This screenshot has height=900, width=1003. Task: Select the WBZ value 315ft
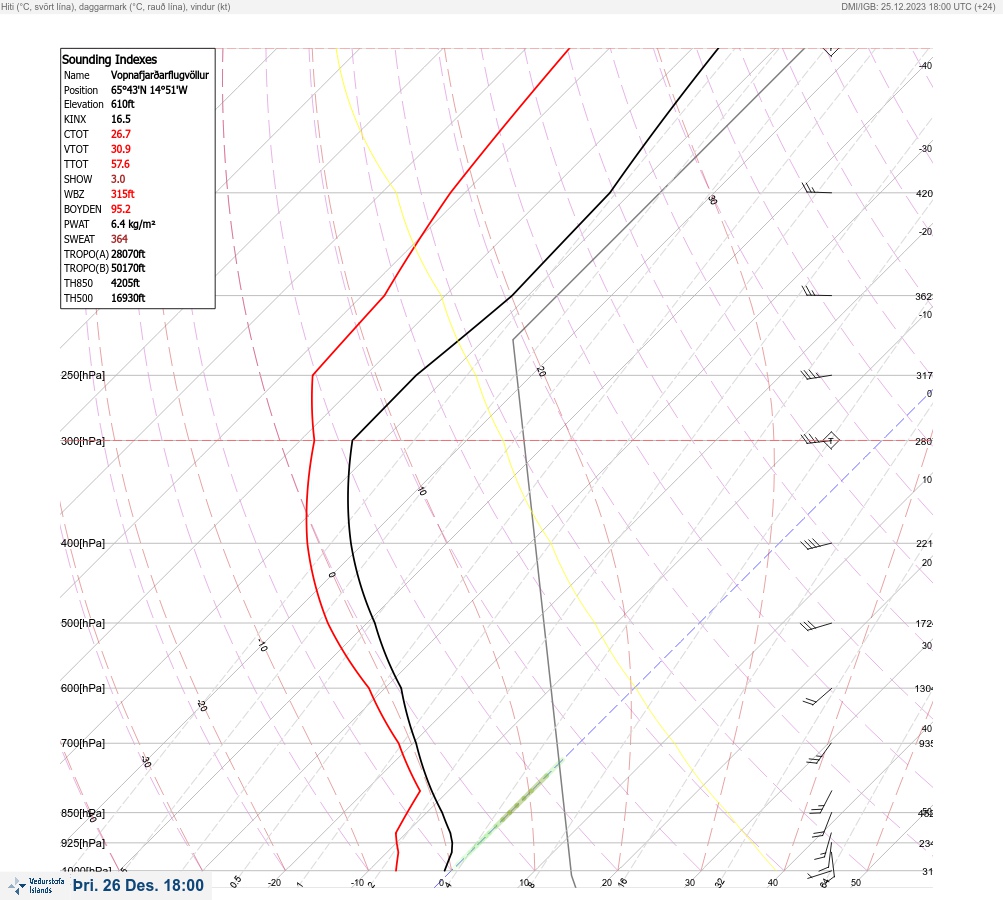click(x=123, y=194)
